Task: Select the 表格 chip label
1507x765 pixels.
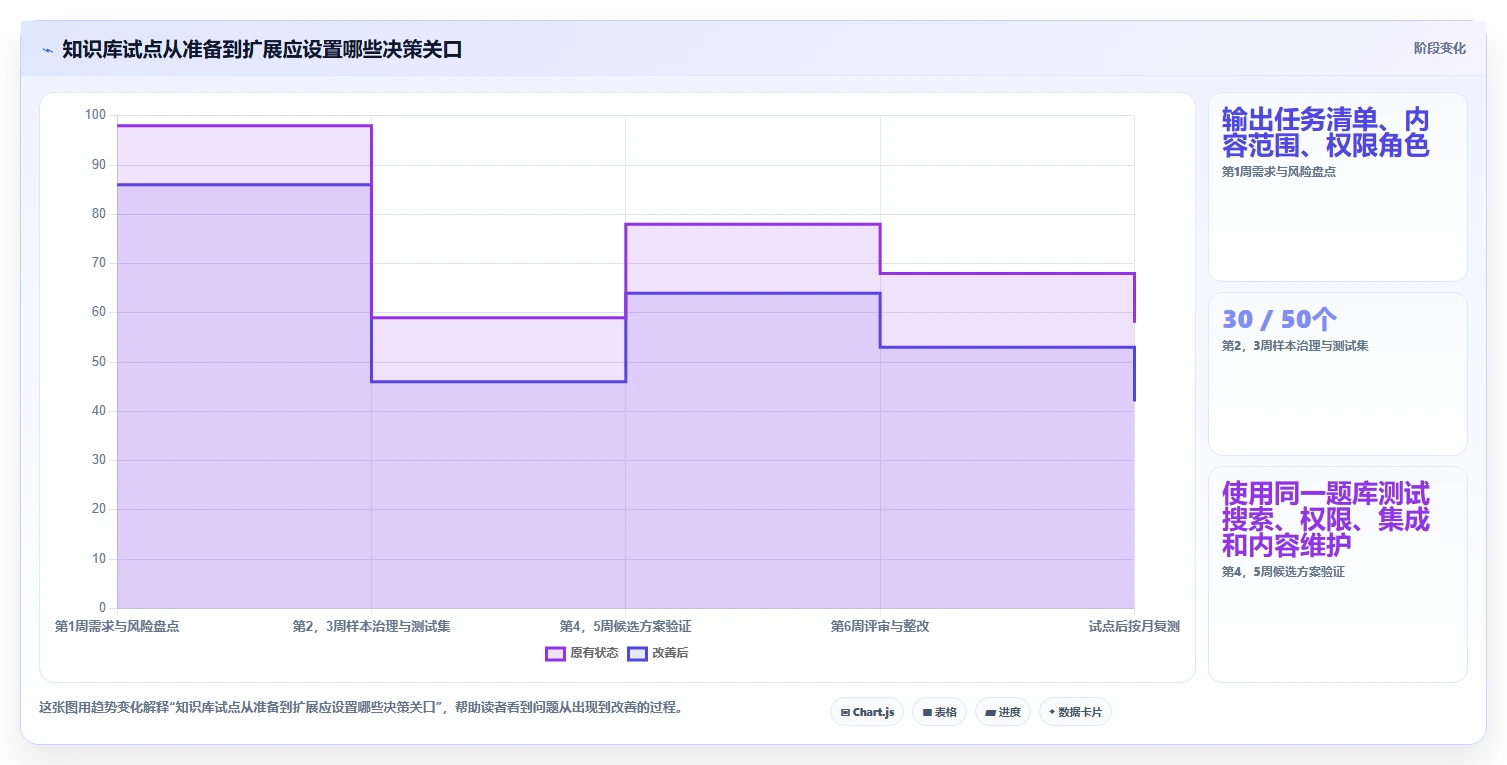Action: (x=946, y=713)
